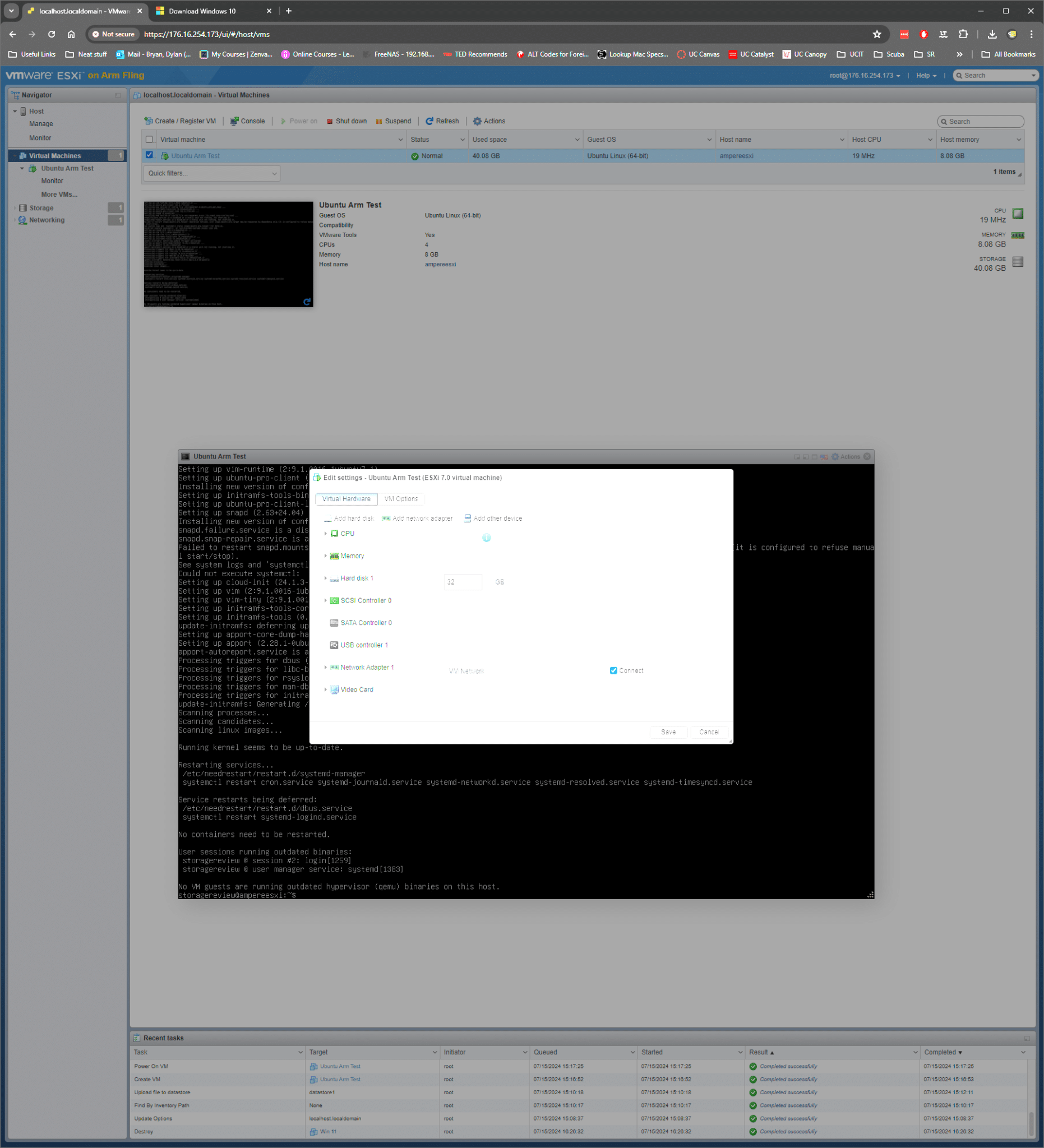This screenshot has width=1044, height=1148.
Task: Uncheck the Ubuntu Arm Test row checkbox
Action: point(149,155)
